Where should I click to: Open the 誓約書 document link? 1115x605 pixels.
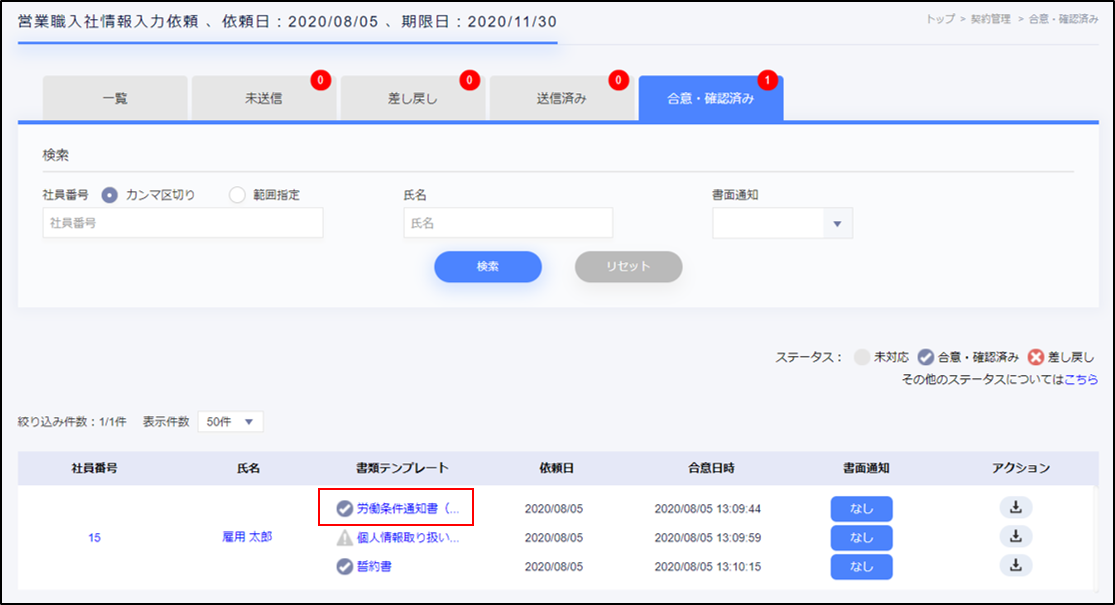374,567
